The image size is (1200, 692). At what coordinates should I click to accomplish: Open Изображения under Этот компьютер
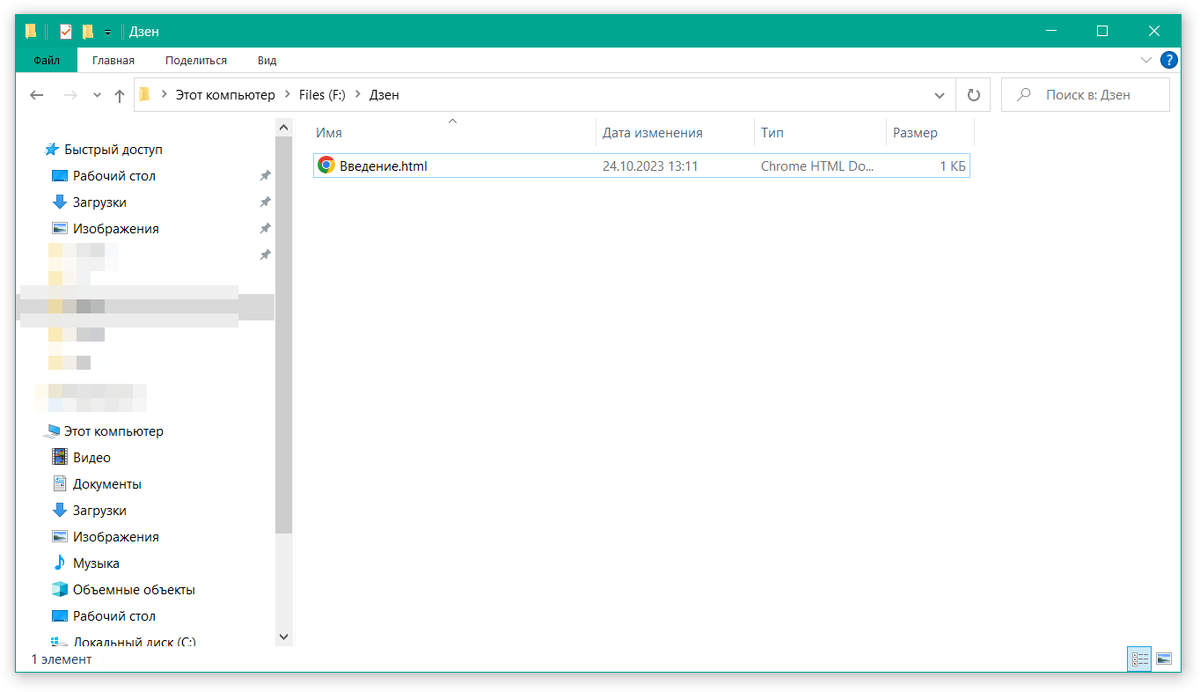click(x=116, y=536)
